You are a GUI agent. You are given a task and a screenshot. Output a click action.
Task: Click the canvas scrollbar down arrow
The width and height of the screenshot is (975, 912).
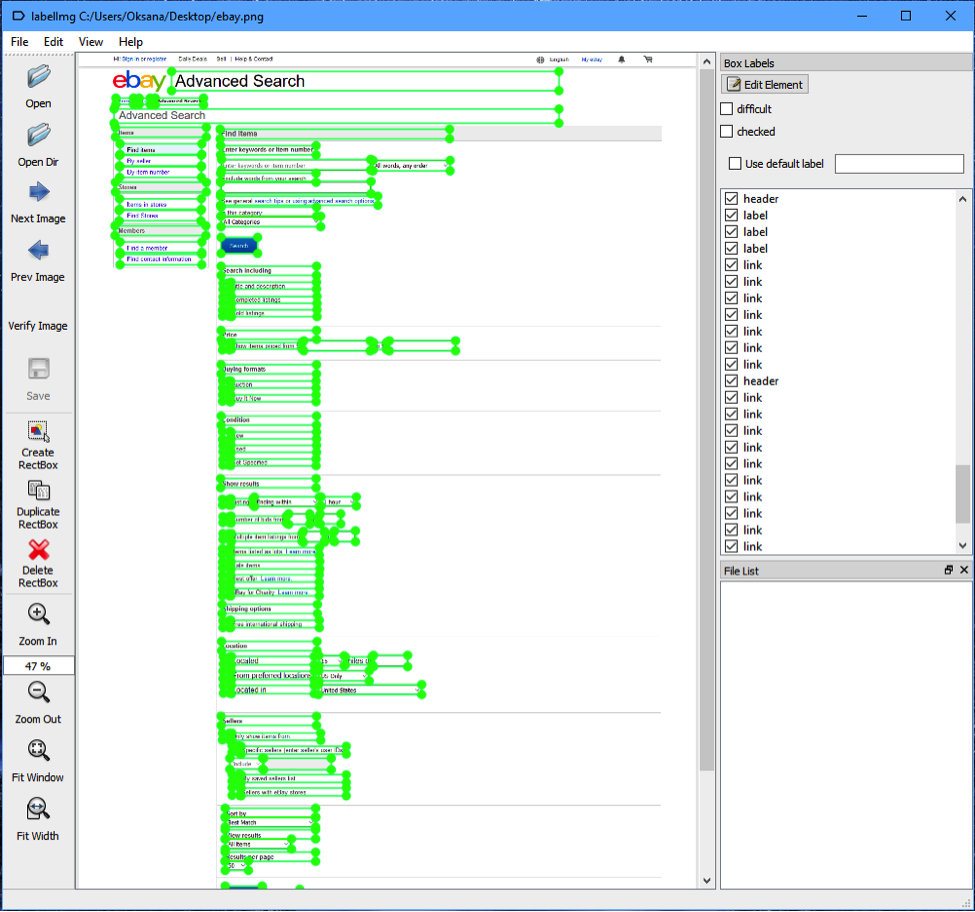point(706,880)
